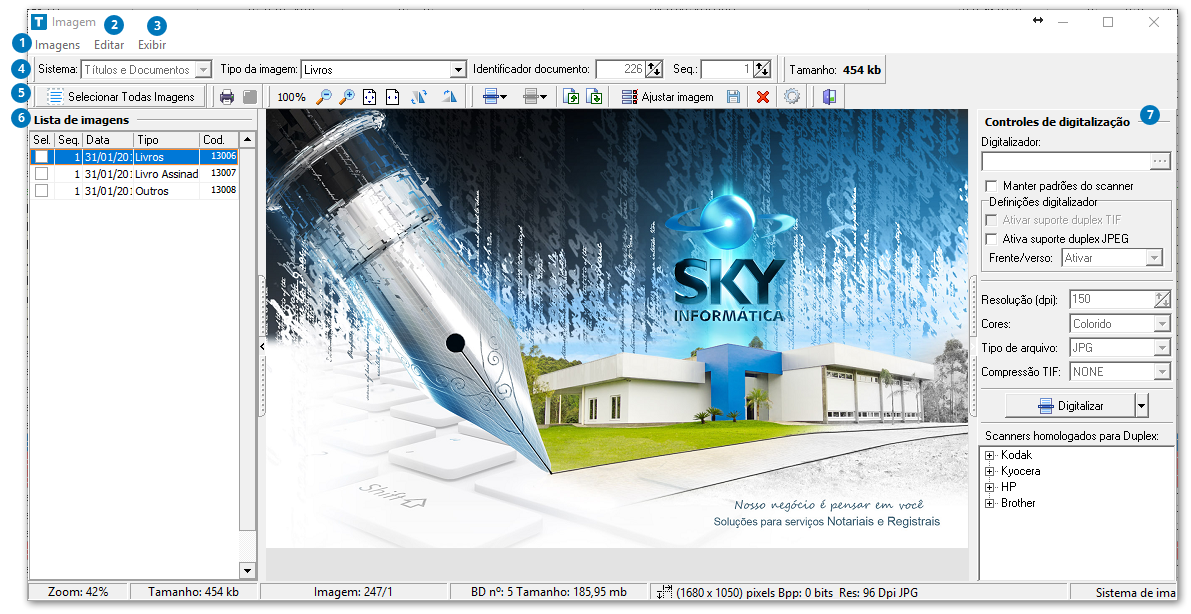This screenshot has height=614, width=1191.
Task: Click the fit to width page icon
Action: pyautogui.click(x=392, y=97)
